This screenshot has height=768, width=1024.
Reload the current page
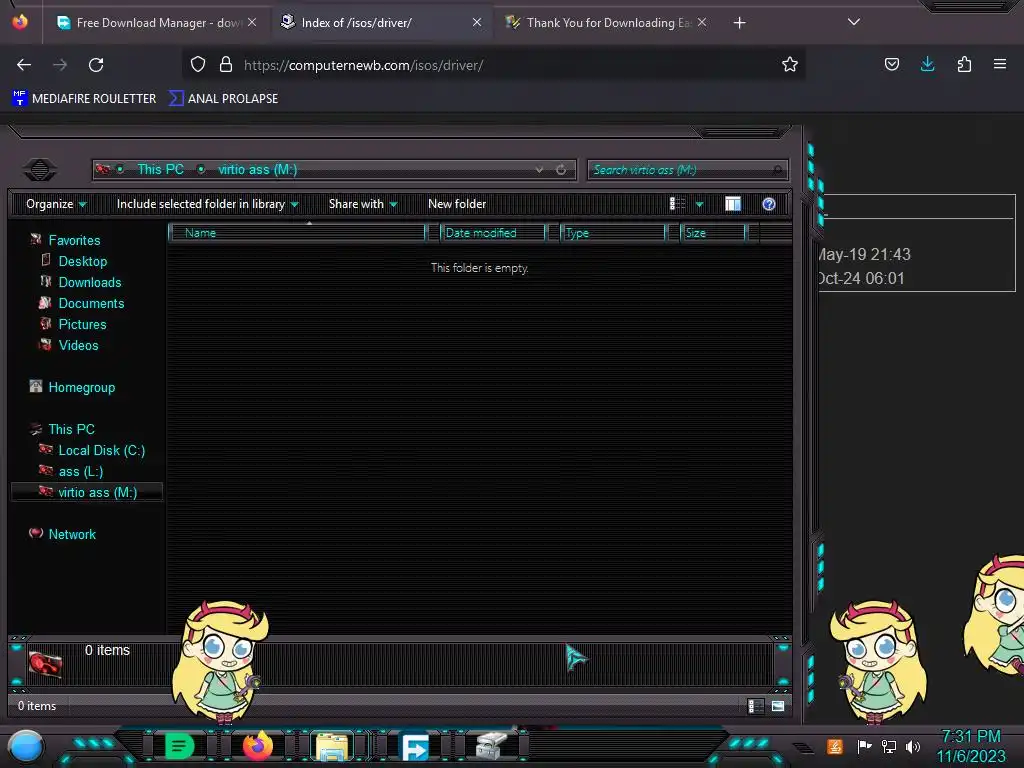(x=96, y=65)
